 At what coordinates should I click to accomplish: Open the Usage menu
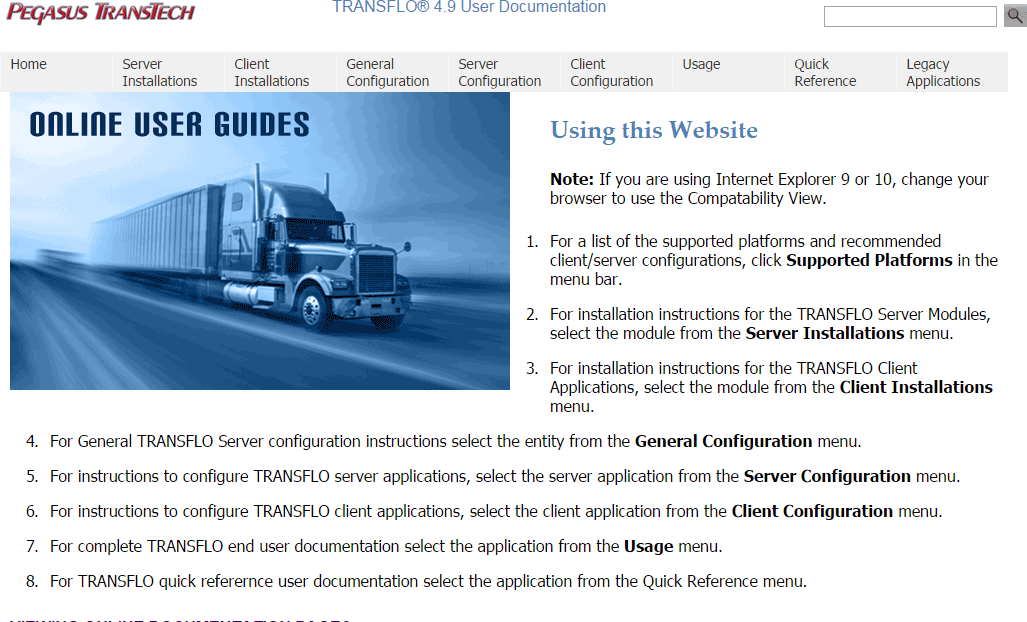701,64
